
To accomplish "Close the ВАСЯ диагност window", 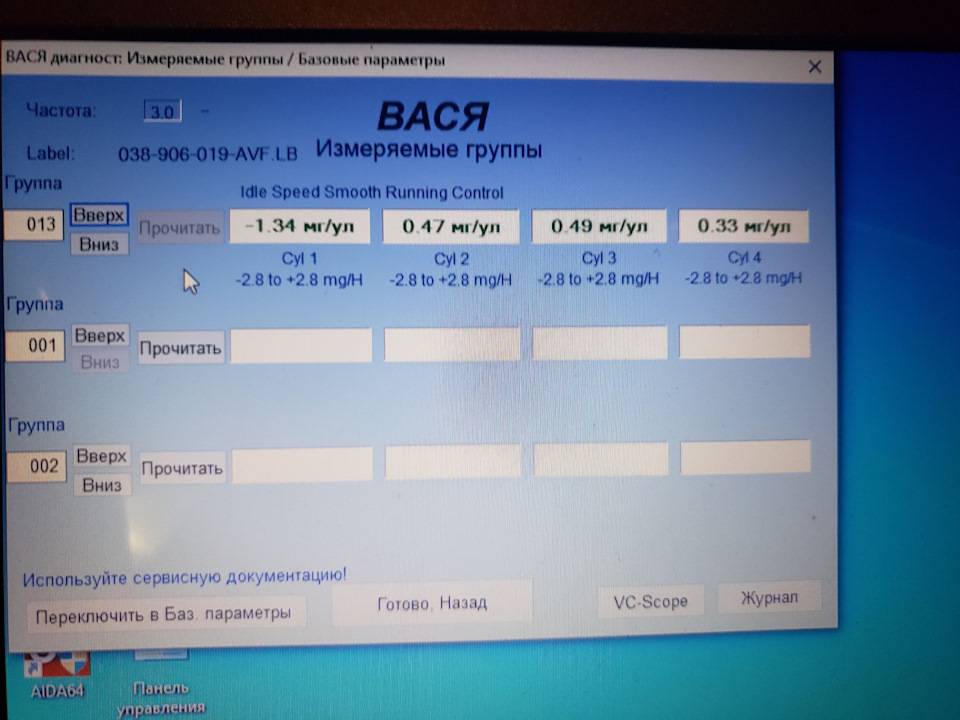I will click(x=814, y=67).
